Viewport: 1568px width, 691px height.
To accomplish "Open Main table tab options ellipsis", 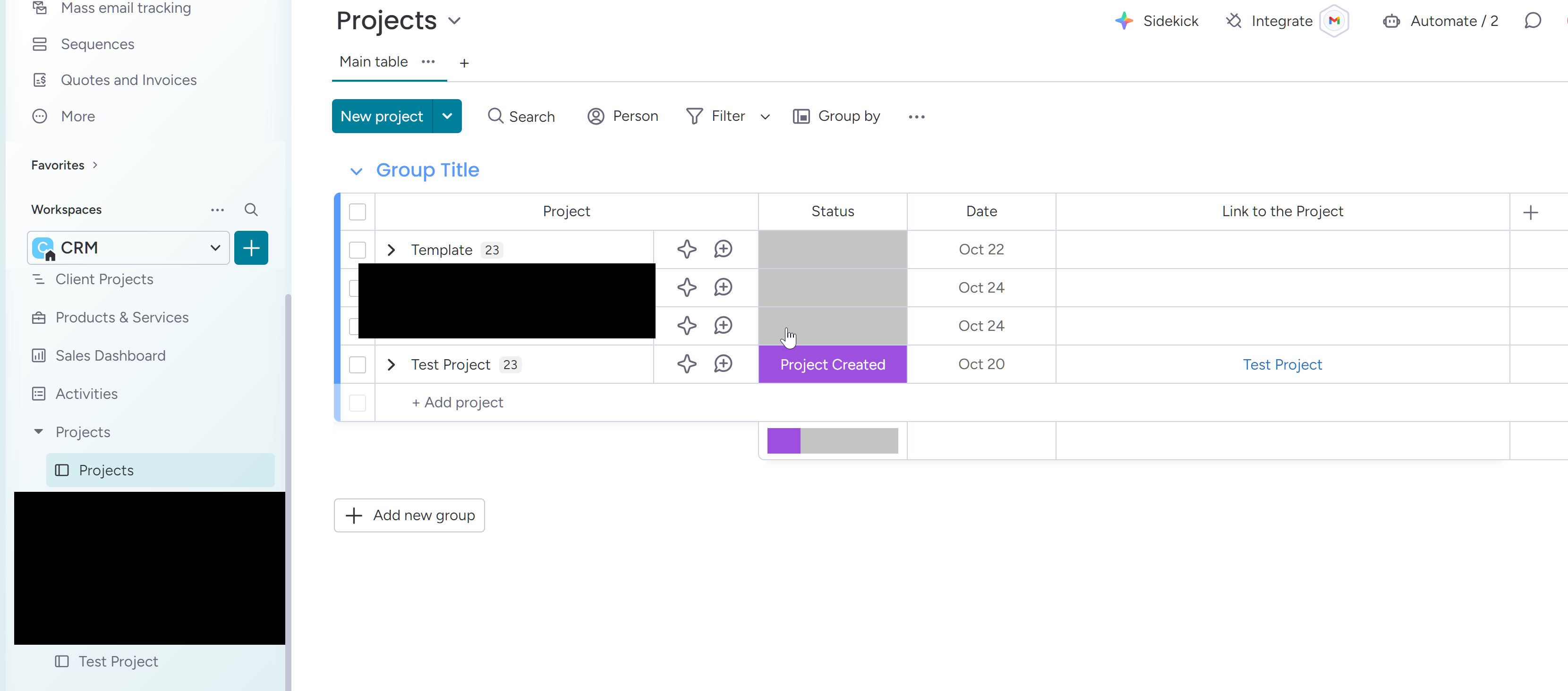I will 428,61.
